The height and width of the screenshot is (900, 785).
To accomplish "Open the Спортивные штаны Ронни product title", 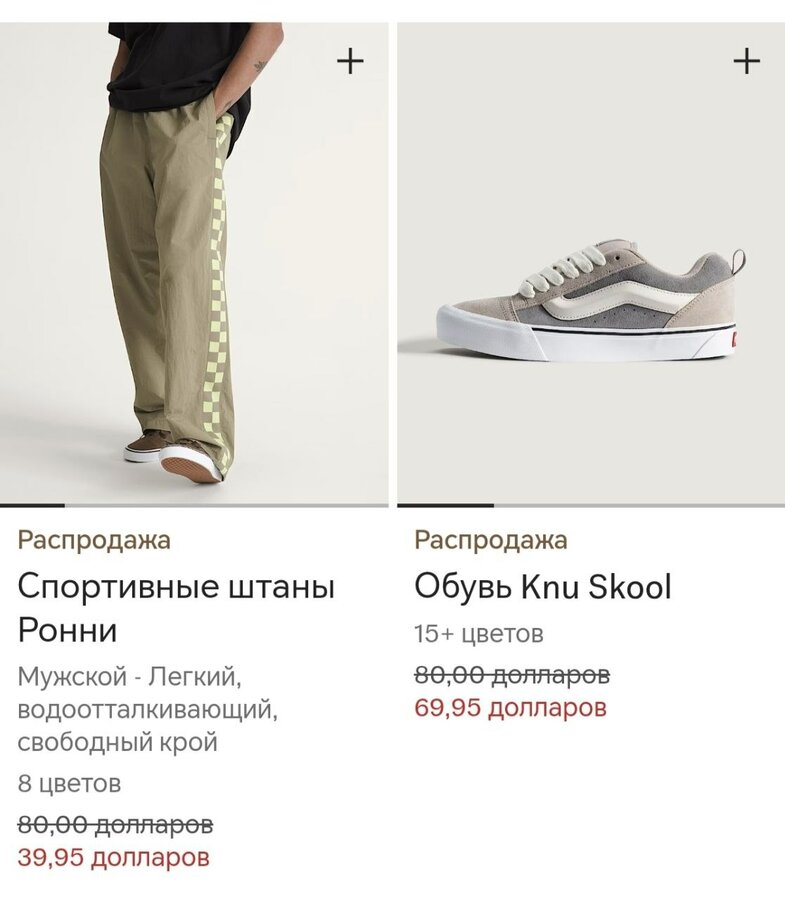I will (x=176, y=608).
